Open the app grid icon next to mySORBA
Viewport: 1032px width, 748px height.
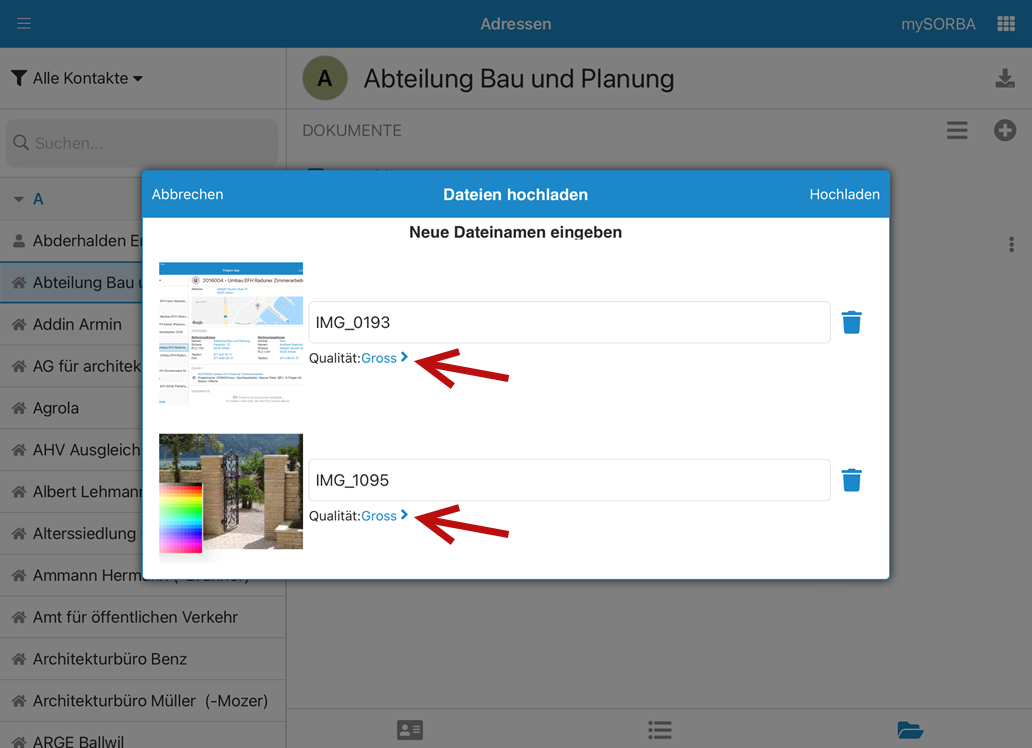1006,24
